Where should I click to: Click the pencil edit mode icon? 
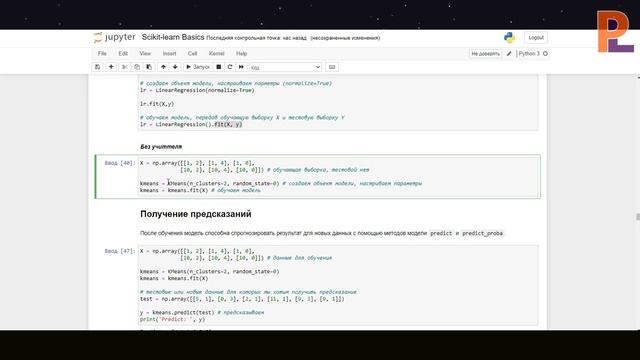(509, 54)
